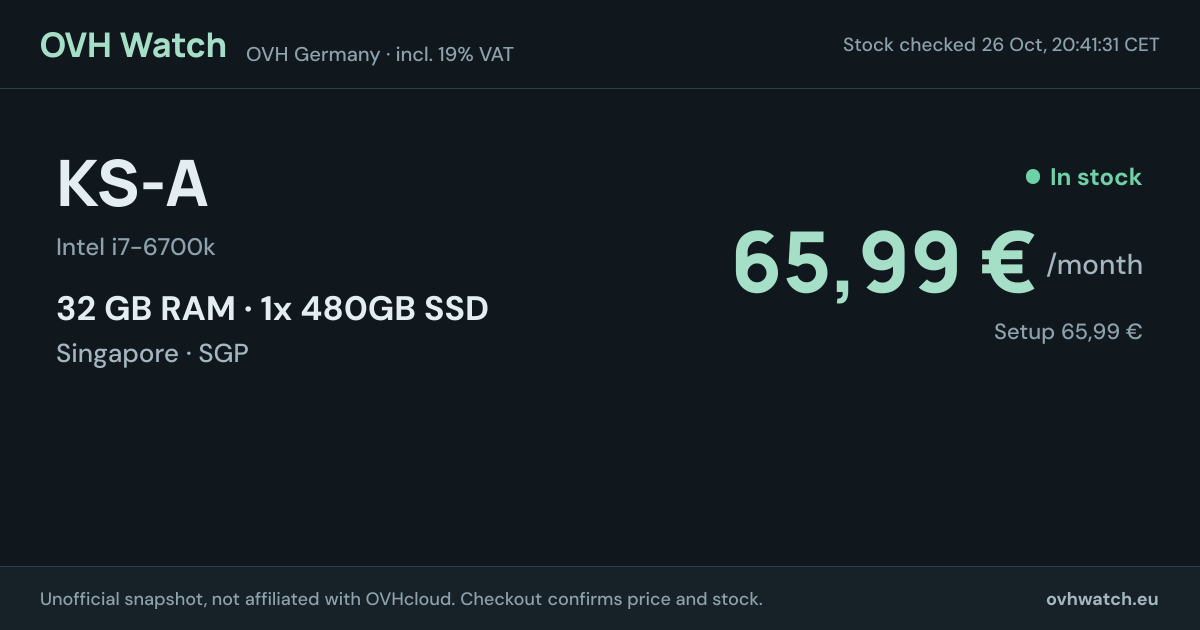Click the OVH Germany region label
The height and width of the screenshot is (630, 1200).
click(x=313, y=55)
